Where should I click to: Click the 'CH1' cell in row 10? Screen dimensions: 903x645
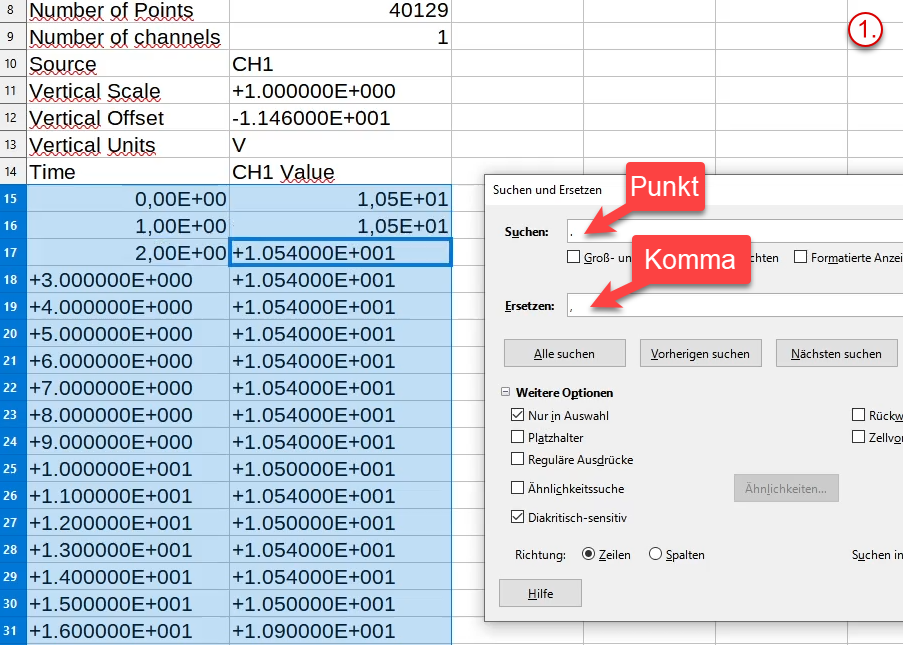coord(340,64)
